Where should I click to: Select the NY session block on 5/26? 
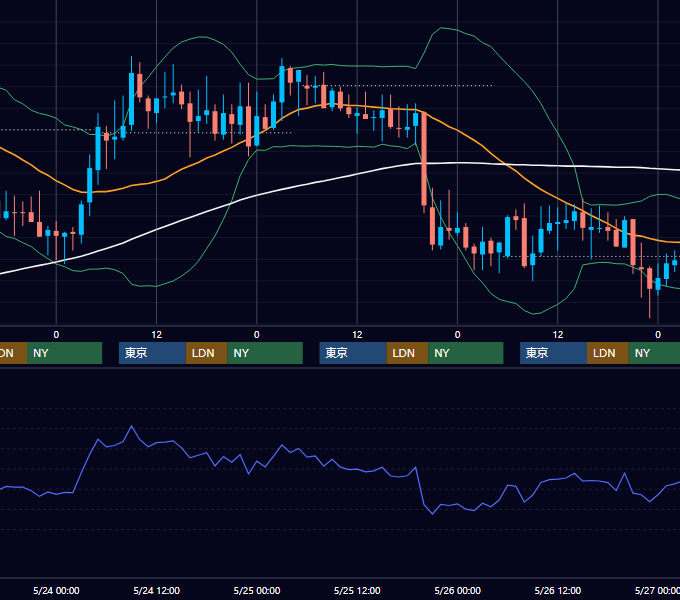(654, 353)
